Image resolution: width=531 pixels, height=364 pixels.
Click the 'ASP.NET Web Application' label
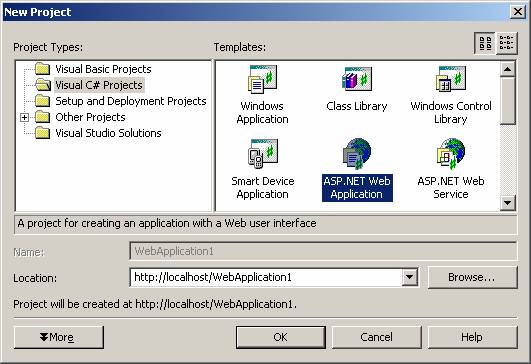pyautogui.click(x=357, y=188)
